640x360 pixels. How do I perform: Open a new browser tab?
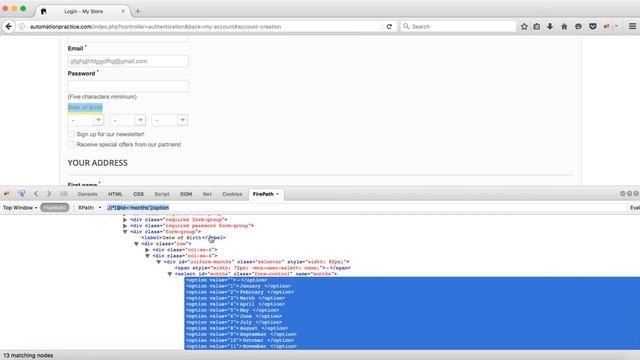click(138, 11)
